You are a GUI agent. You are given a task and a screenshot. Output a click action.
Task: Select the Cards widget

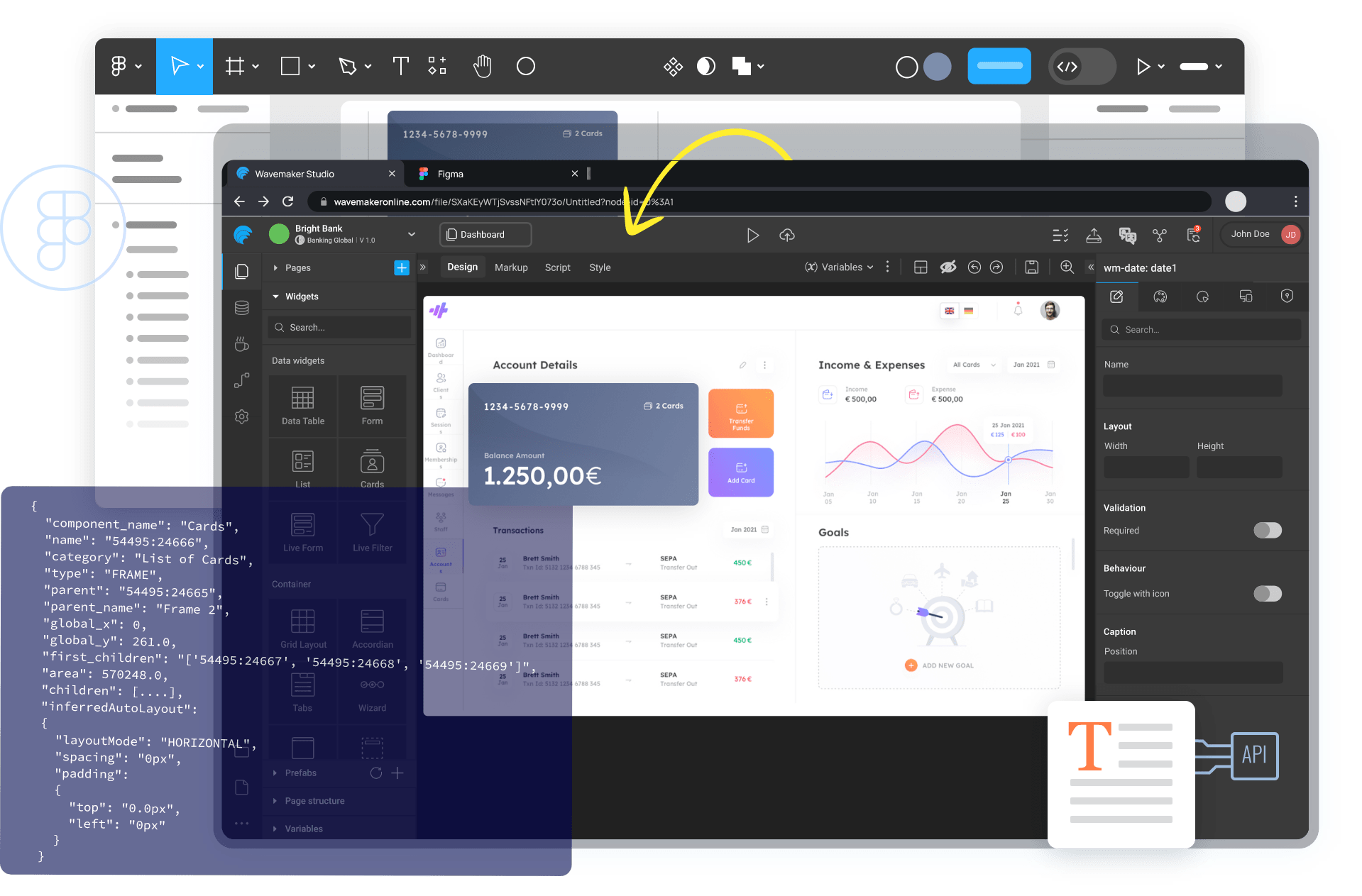[x=372, y=468]
